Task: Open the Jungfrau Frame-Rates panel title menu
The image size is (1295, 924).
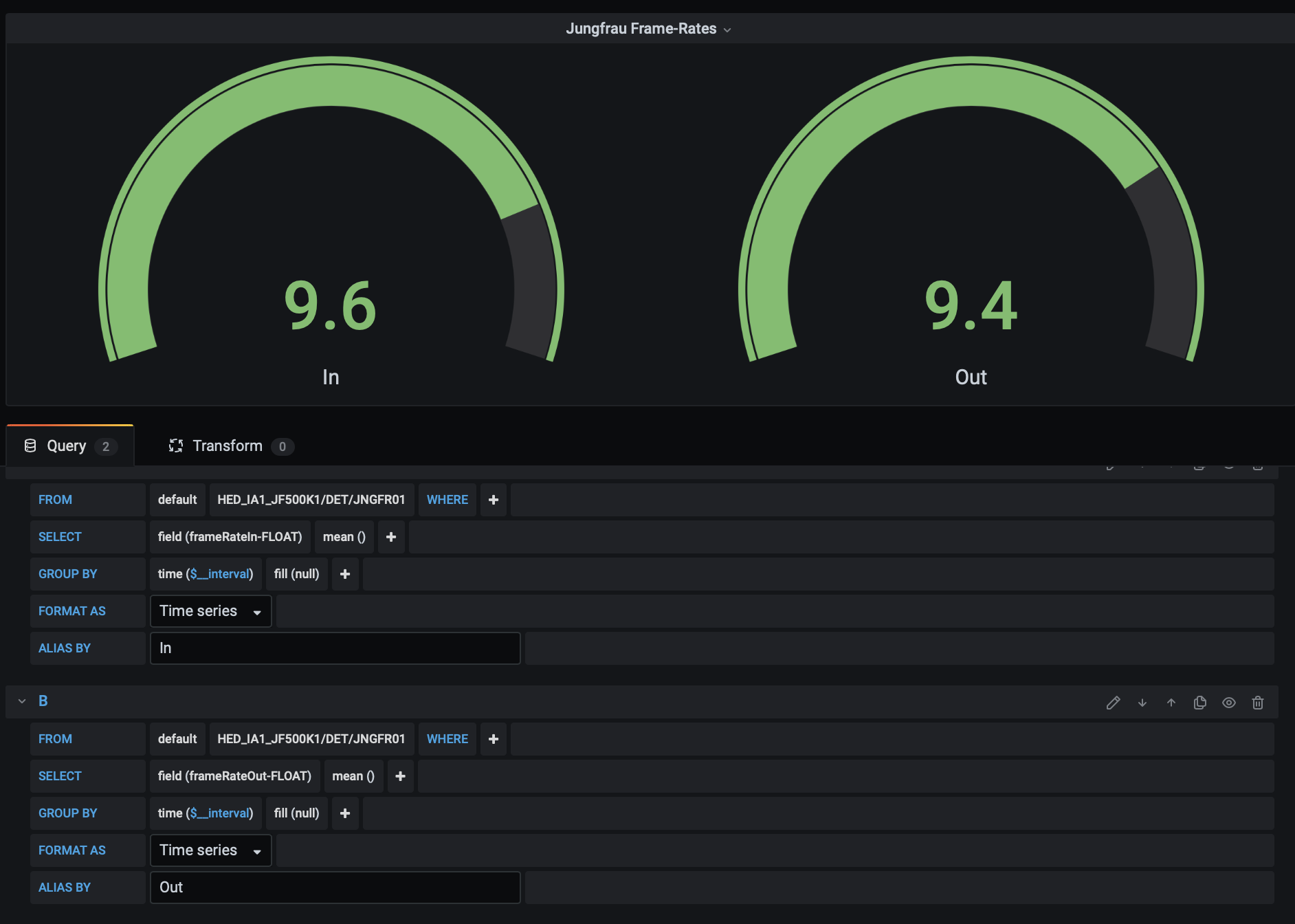Action: point(648,29)
